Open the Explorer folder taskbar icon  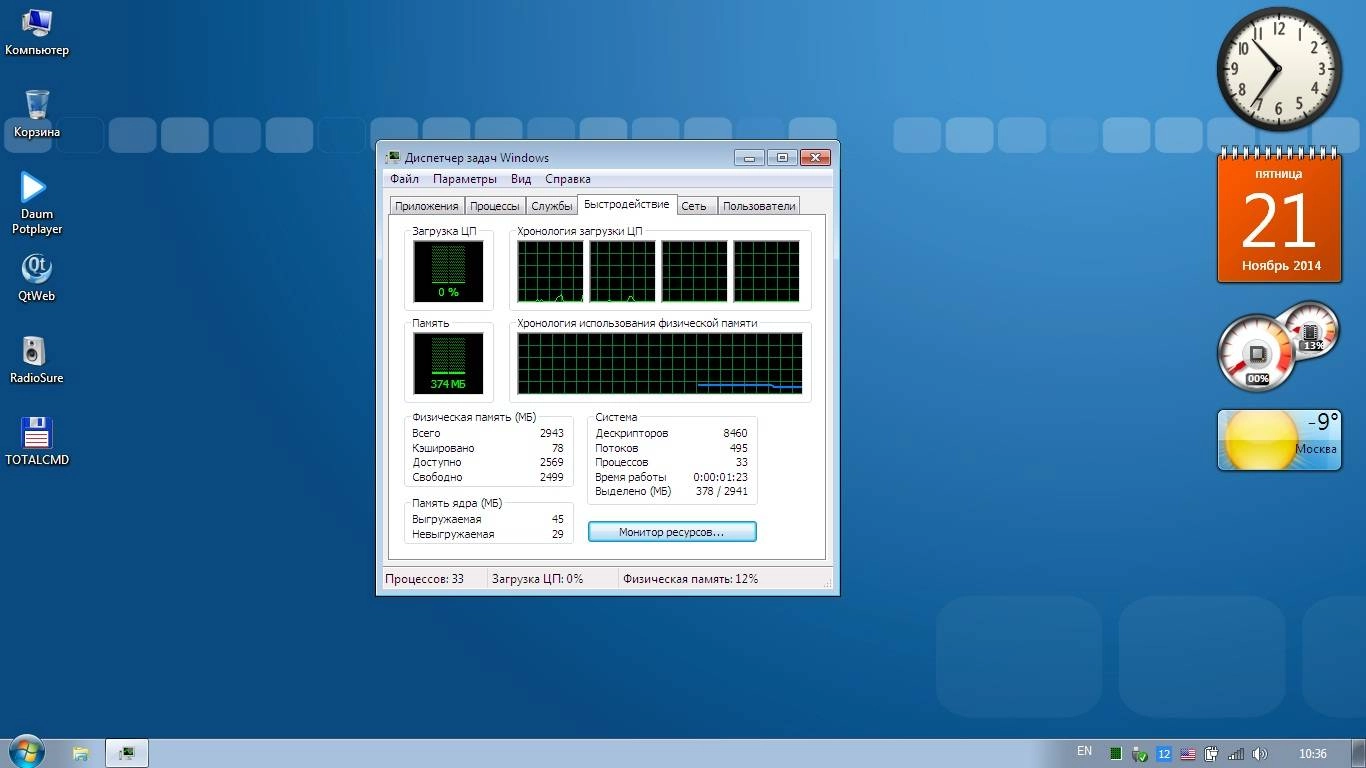81,753
